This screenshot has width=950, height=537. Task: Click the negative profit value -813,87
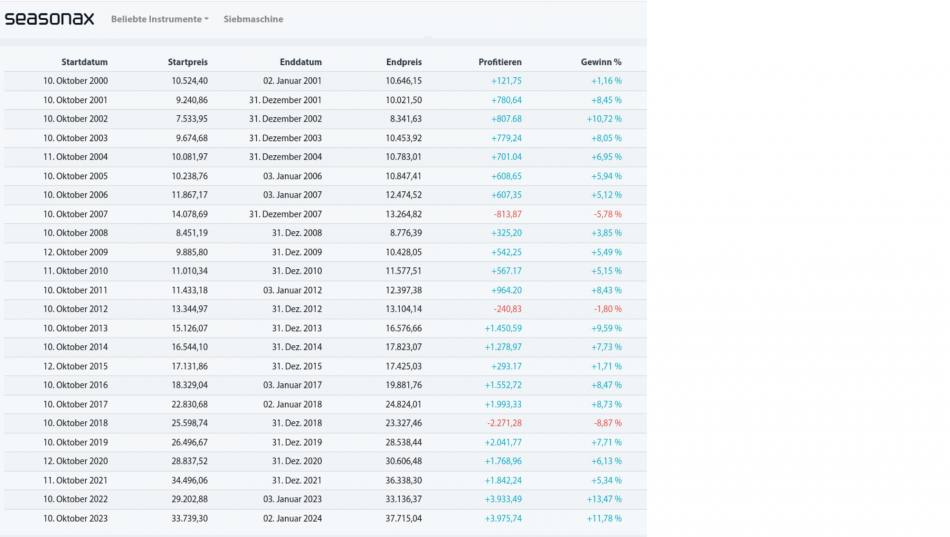[x=507, y=214]
